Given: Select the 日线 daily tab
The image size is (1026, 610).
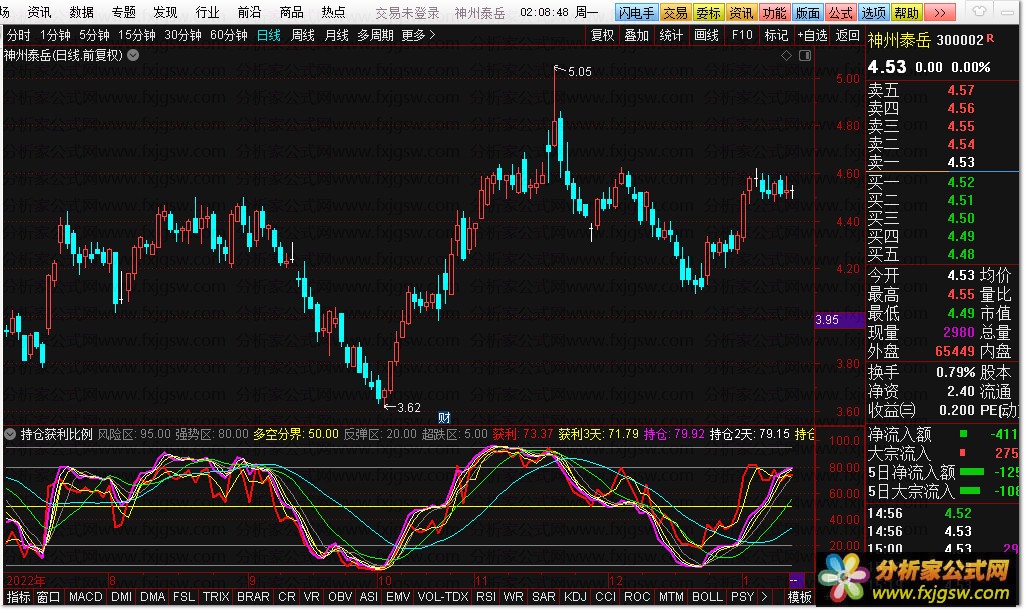Looking at the screenshot, I should pyautogui.click(x=269, y=35).
